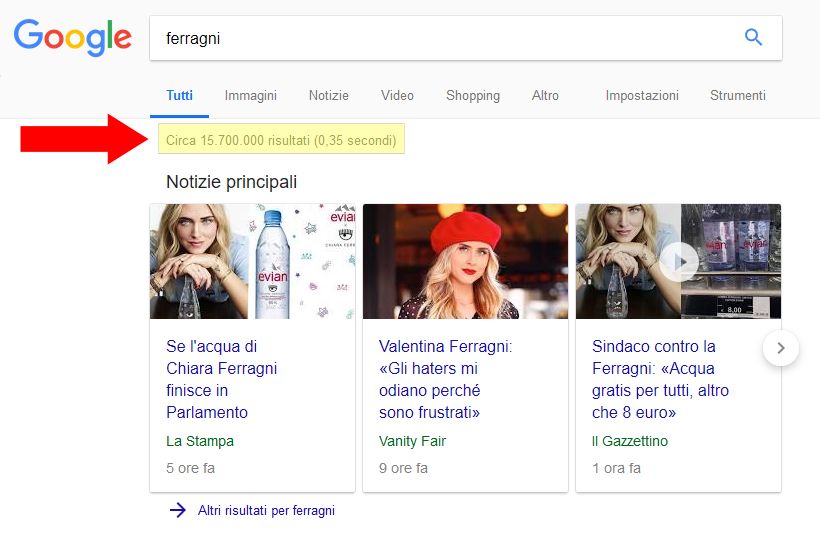Click Altri risultati per ferragni link
The height and width of the screenshot is (544, 820).
pos(266,511)
